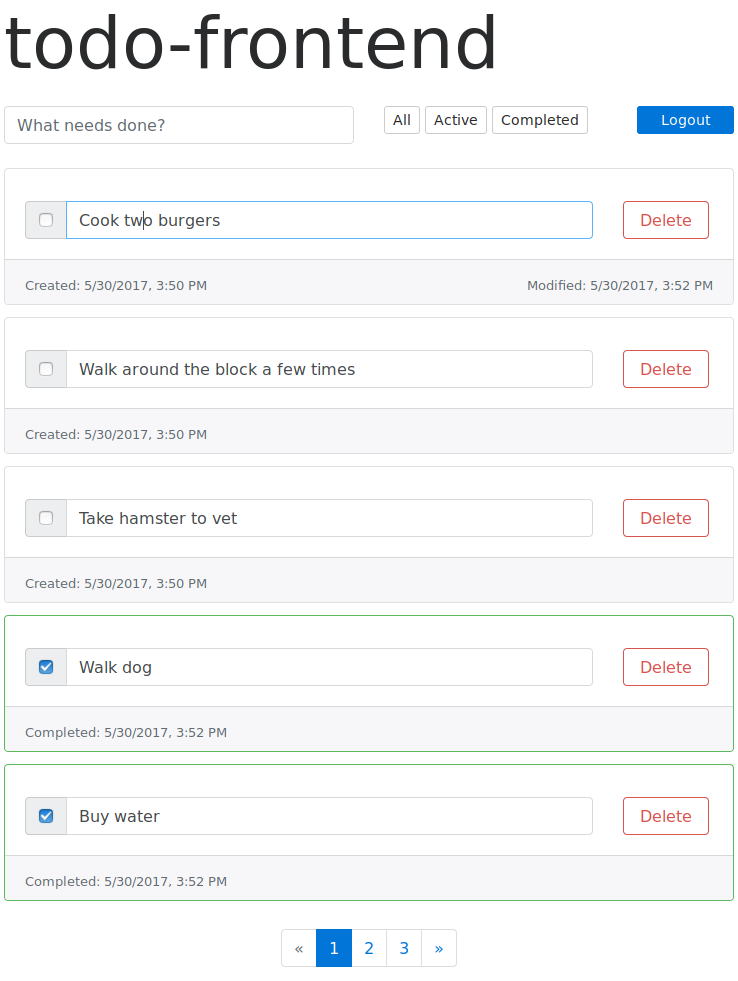The height and width of the screenshot is (981, 738).
Task: Mark 'Walk around the block' as done
Action: [x=46, y=369]
